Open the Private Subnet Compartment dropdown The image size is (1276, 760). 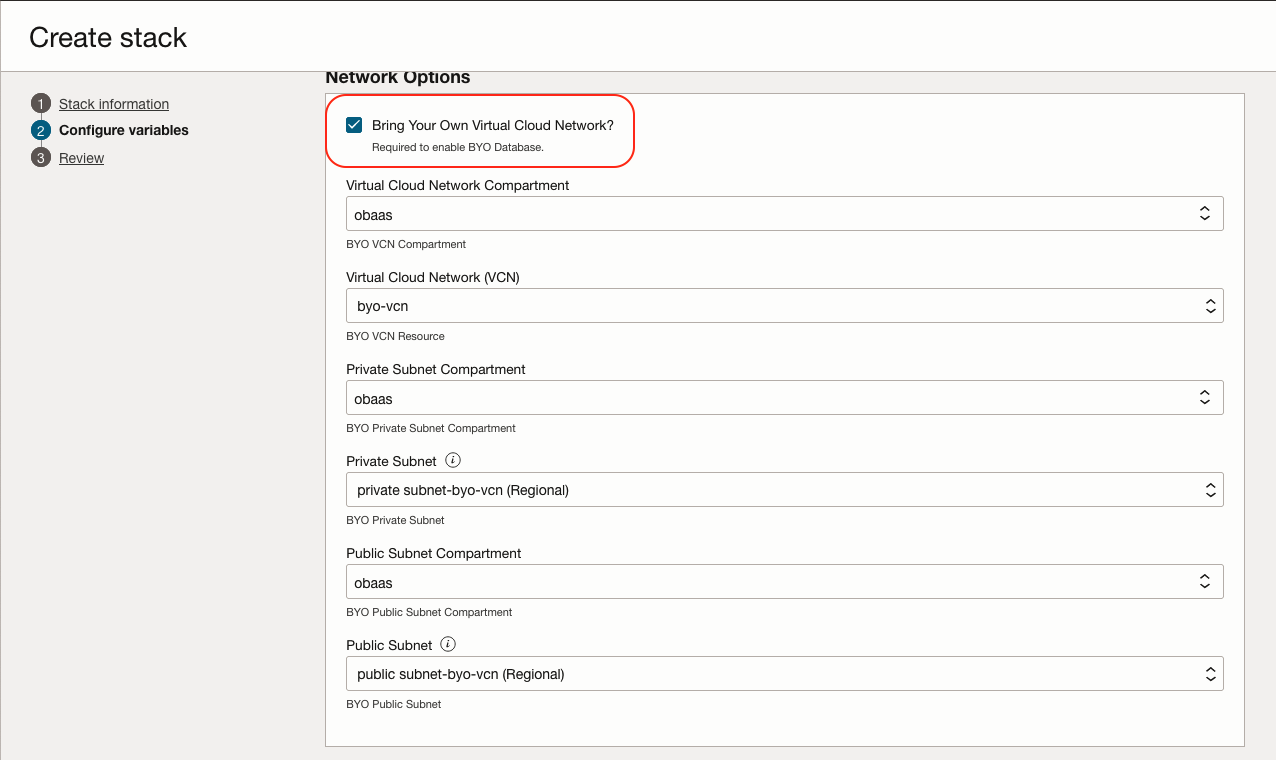pos(784,398)
